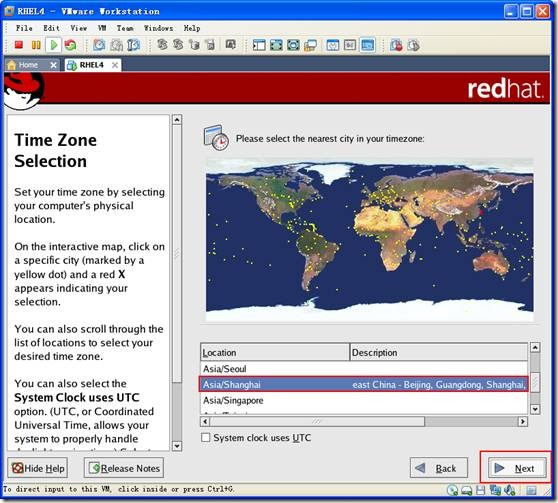
Task: Click the timezone list vertical scrollbar thumb
Action: pos(535,382)
